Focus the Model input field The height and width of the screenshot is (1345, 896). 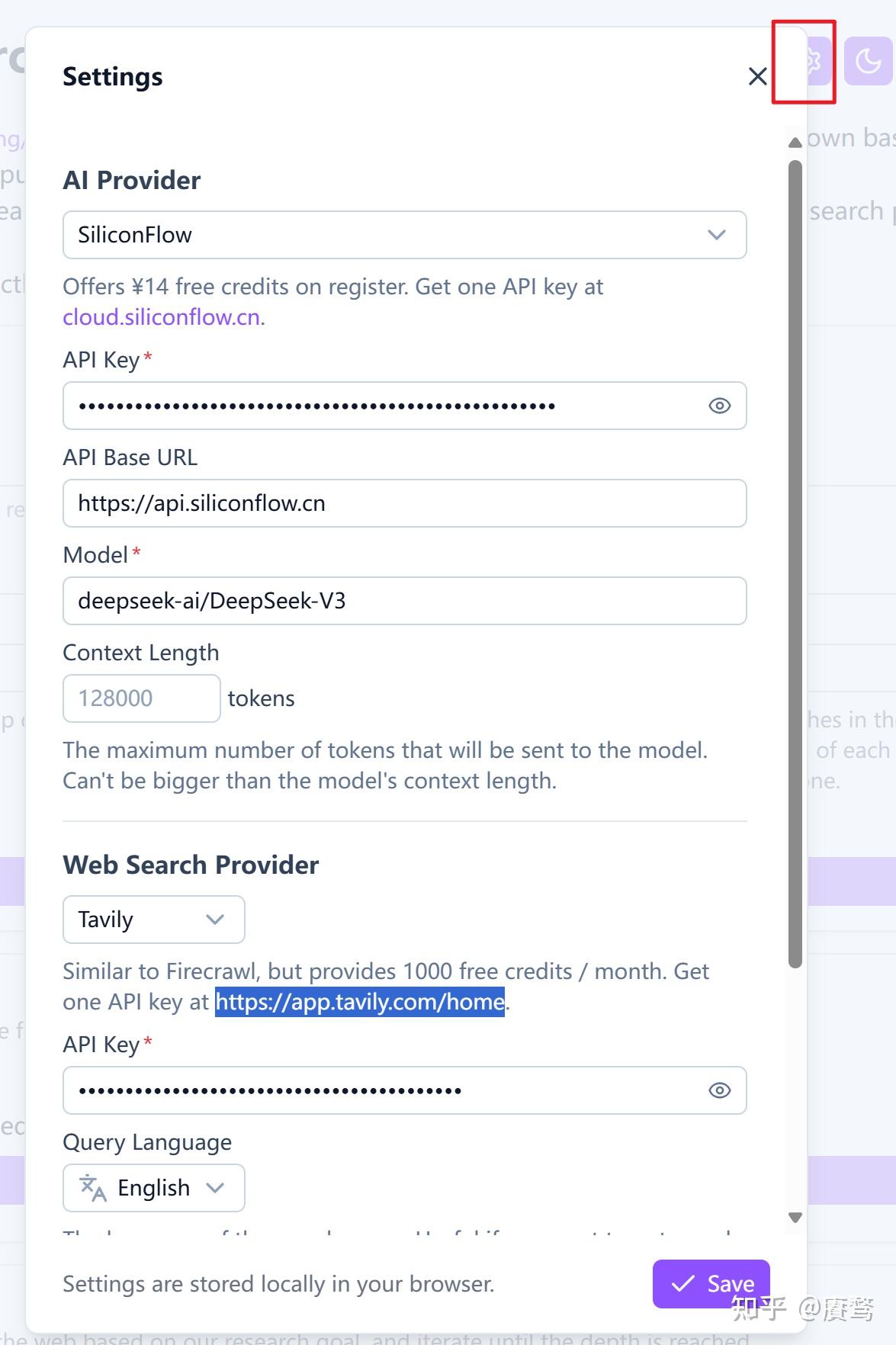tap(404, 601)
